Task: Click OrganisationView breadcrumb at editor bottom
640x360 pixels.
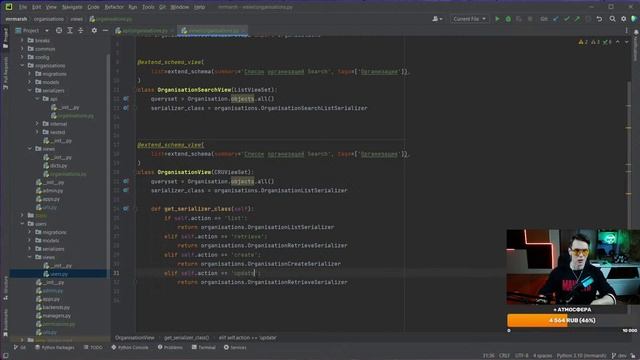Action: 135,338
